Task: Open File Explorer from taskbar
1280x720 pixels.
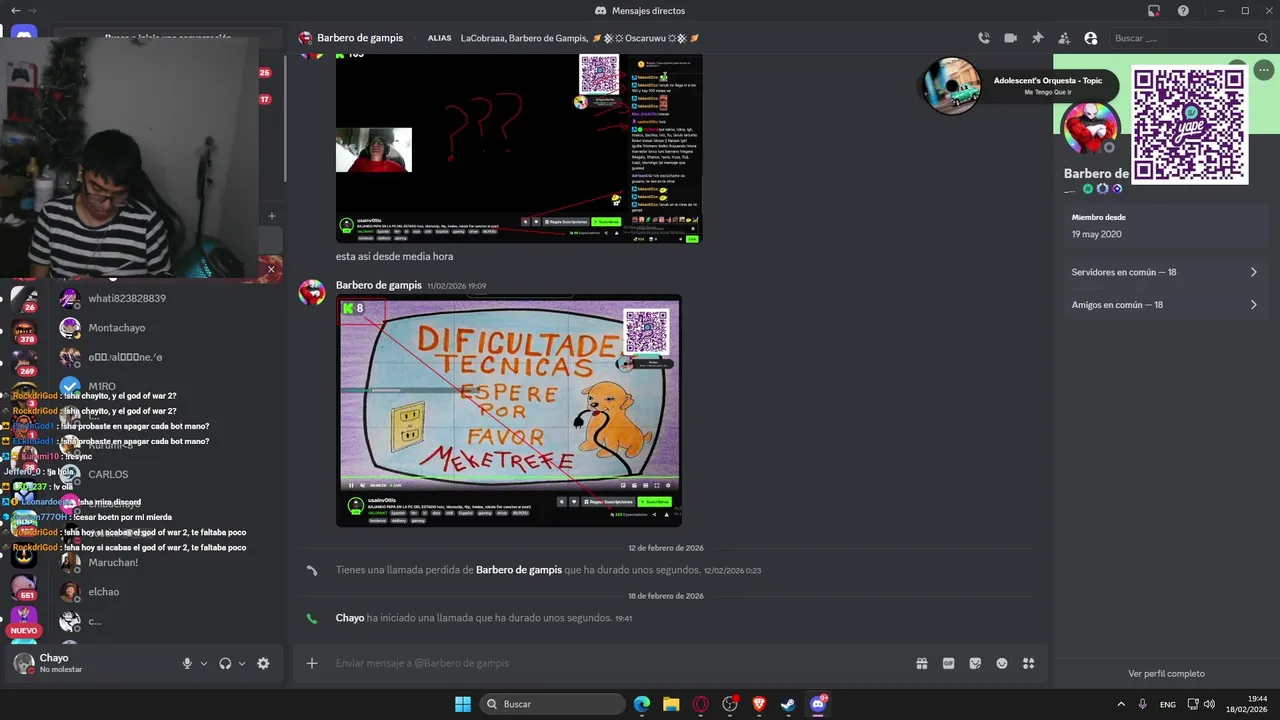Action: click(x=671, y=704)
